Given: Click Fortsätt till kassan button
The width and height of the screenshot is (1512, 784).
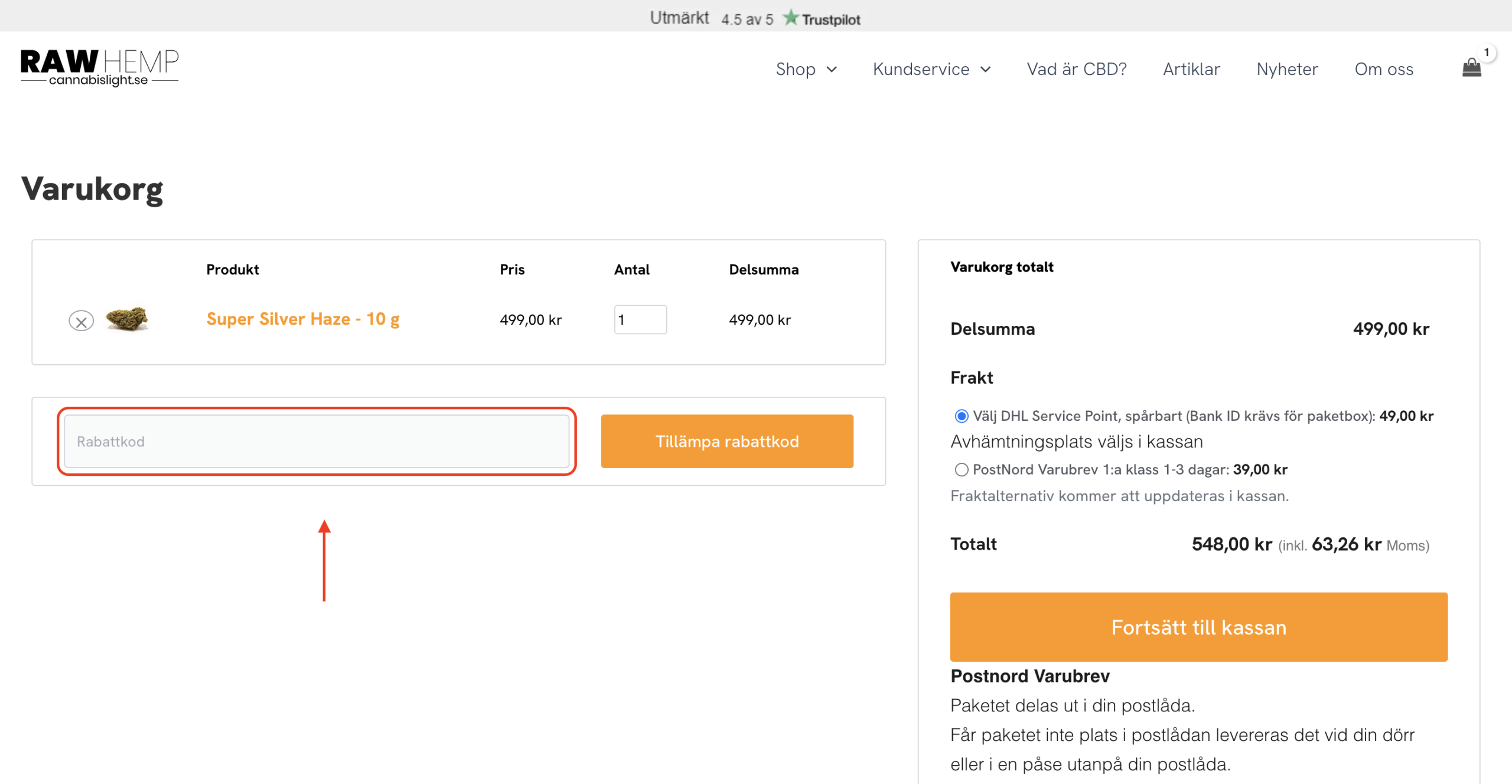Looking at the screenshot, I should point(1198,627).
